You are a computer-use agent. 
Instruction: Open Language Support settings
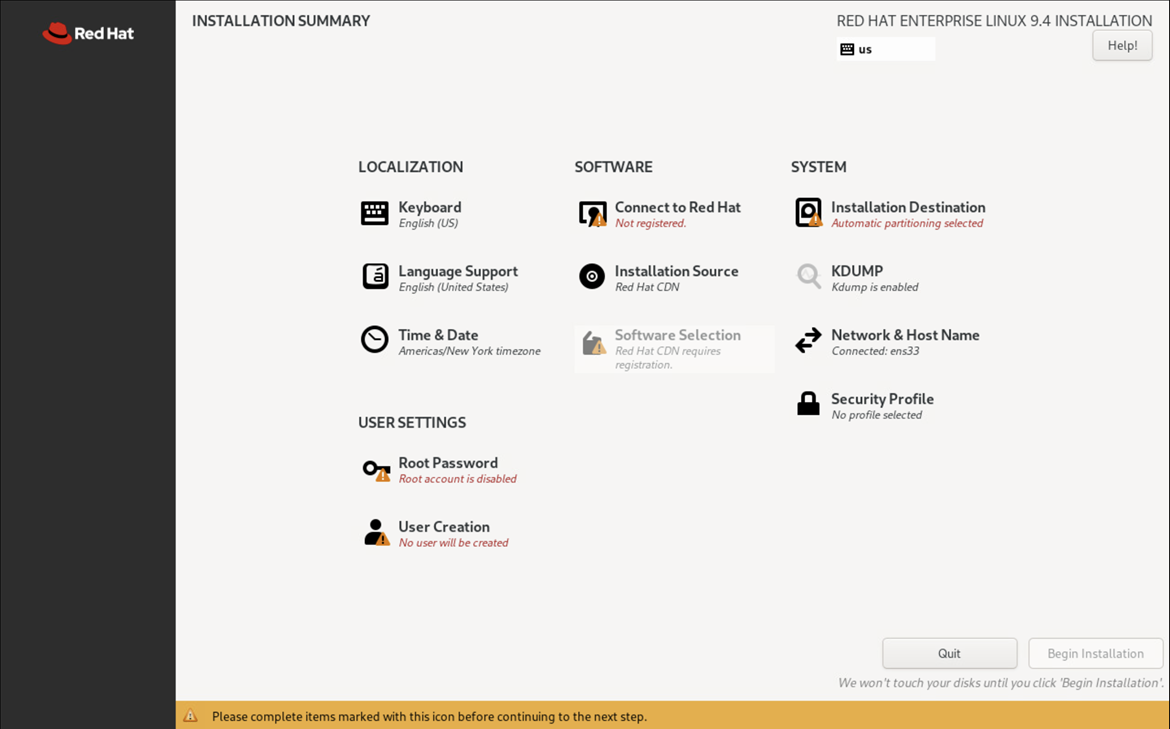[x=458, y=272]
